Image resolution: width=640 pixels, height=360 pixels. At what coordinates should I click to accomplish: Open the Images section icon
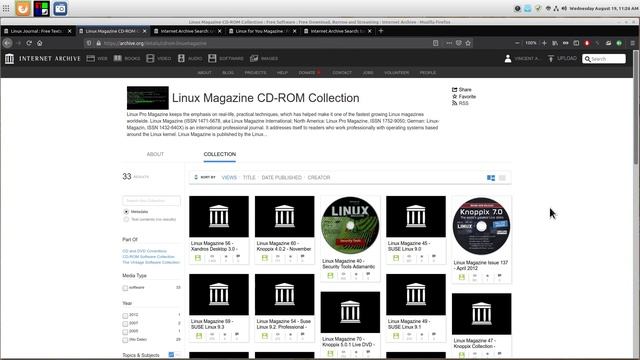point(254,58)
